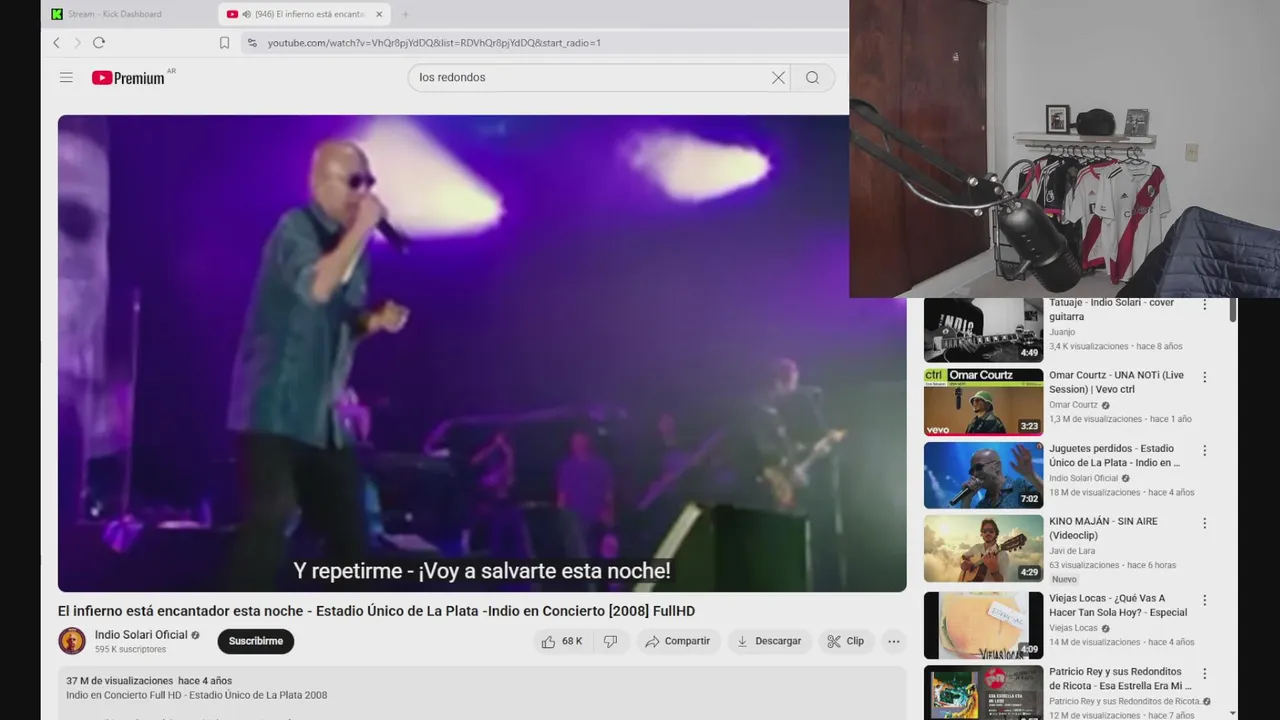Click the Compartir share button
This screenshot has height=720, width=1280.
(x=678, y=641)
